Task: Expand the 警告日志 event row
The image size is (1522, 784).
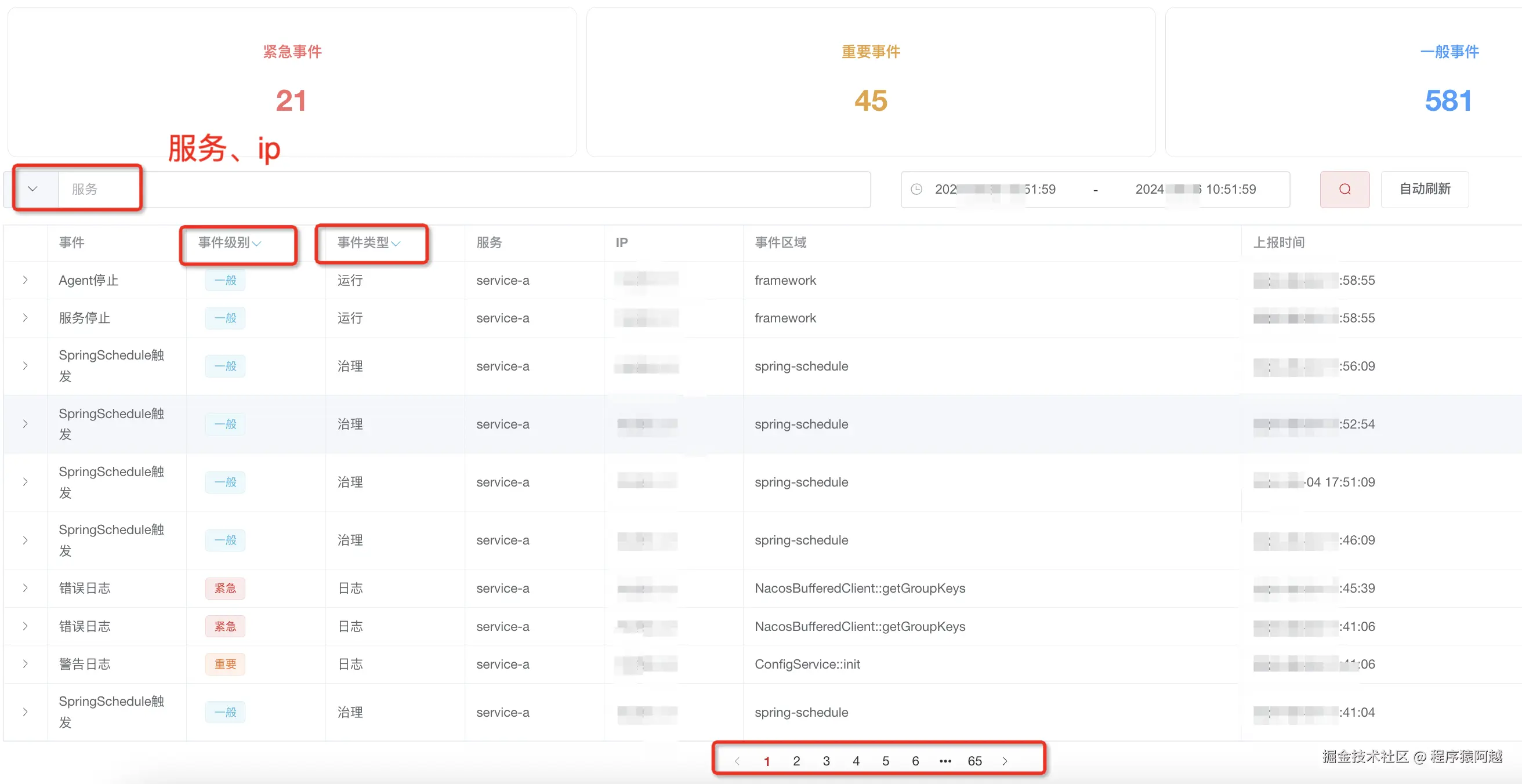Action: (26, 664)
